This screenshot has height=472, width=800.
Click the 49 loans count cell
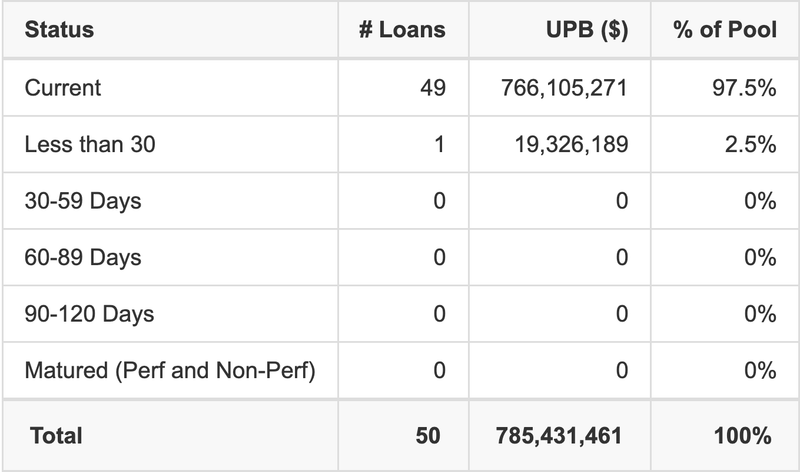[x=433, y=88]
